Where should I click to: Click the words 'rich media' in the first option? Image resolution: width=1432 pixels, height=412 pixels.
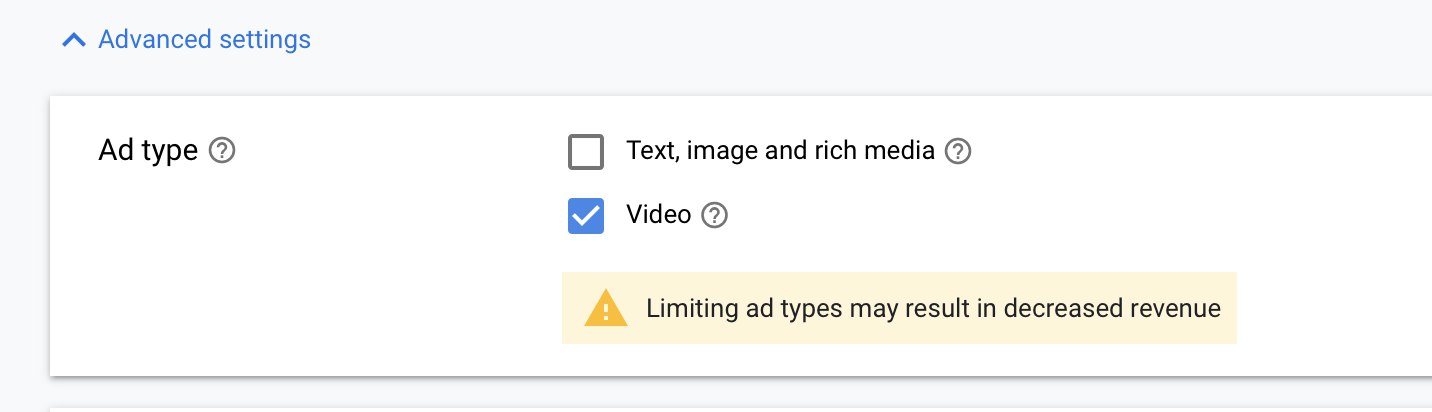click(884, 152)
